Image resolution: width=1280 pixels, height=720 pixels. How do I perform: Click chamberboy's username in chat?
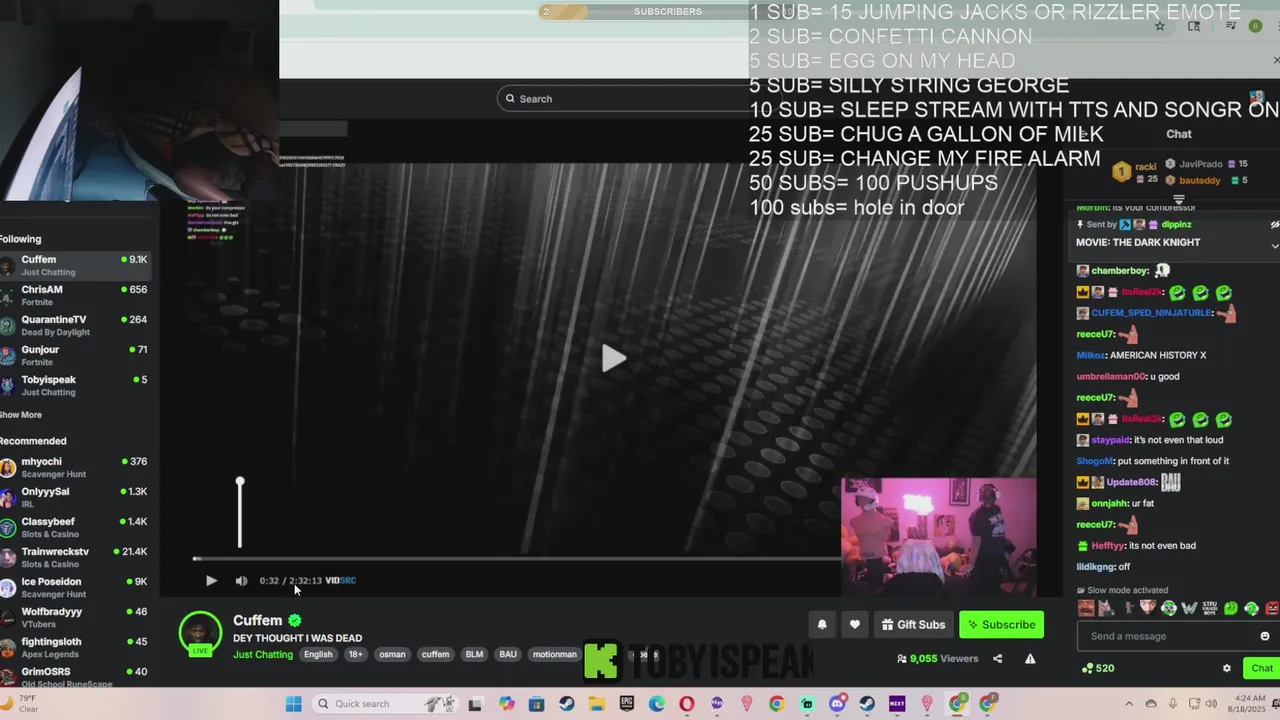click(x=1120, y=270)
